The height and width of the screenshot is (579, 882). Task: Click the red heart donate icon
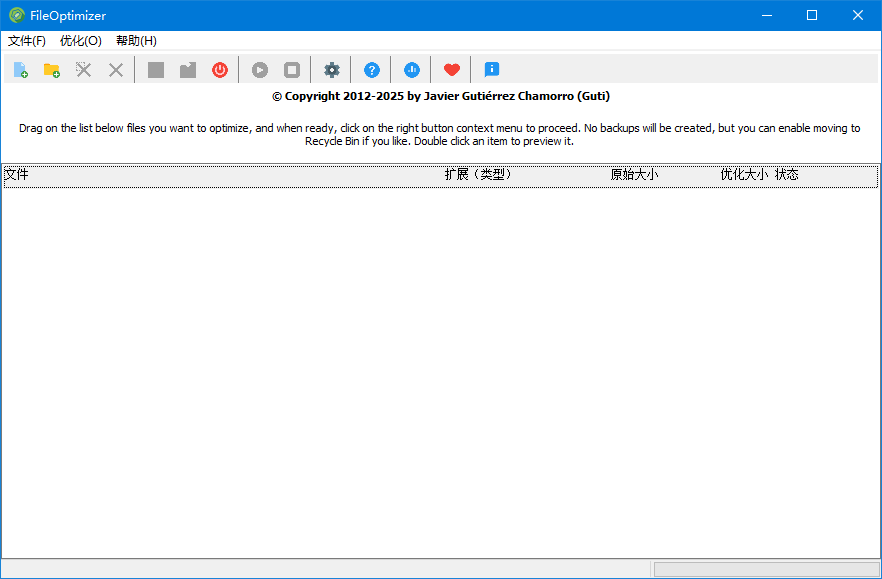pyautogui.click(x=452, y=70)
